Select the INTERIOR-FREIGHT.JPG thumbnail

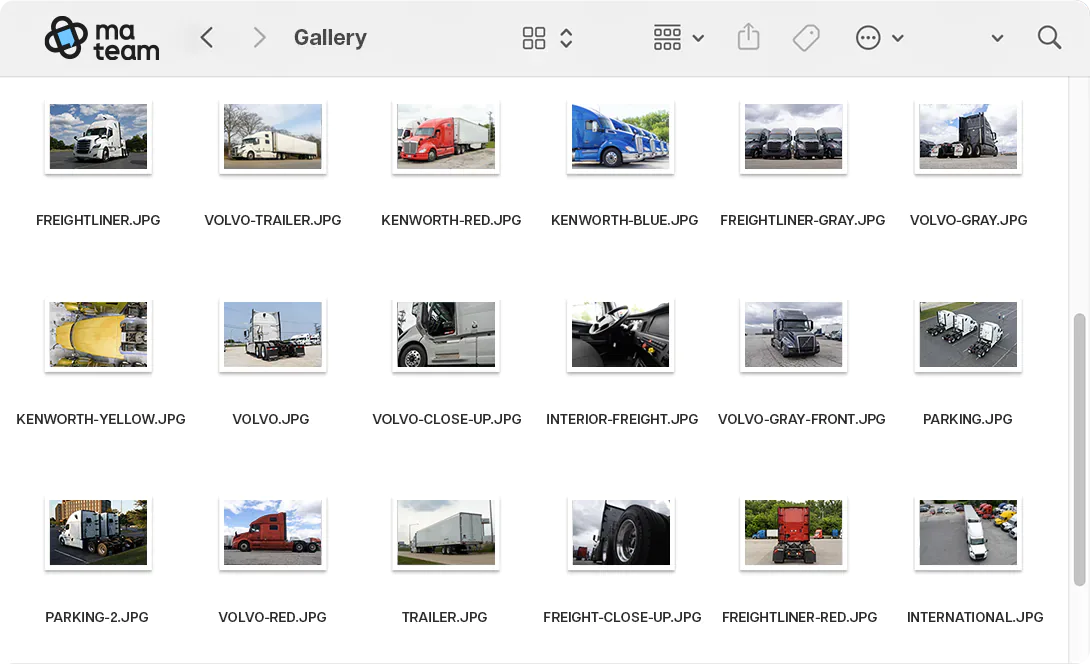tap(620, 334)
